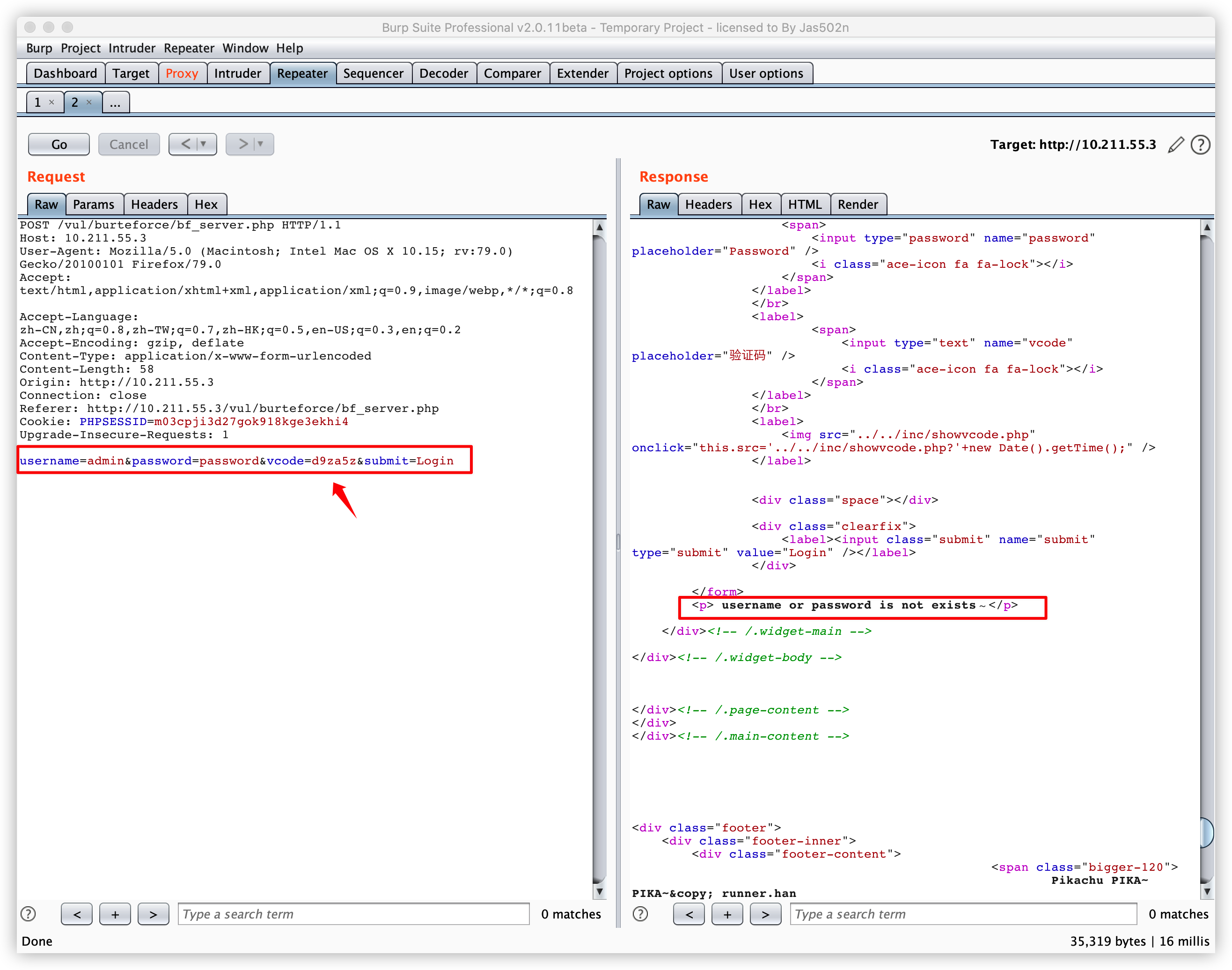
Task: Click the plus button in request search bar
Action: coord(115,914)
